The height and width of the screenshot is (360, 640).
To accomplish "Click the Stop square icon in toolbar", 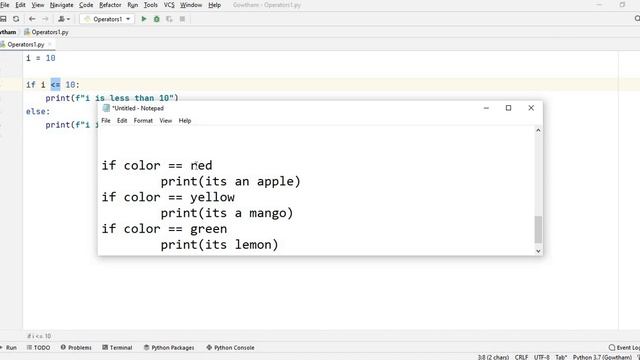I will tap(182, 19).
